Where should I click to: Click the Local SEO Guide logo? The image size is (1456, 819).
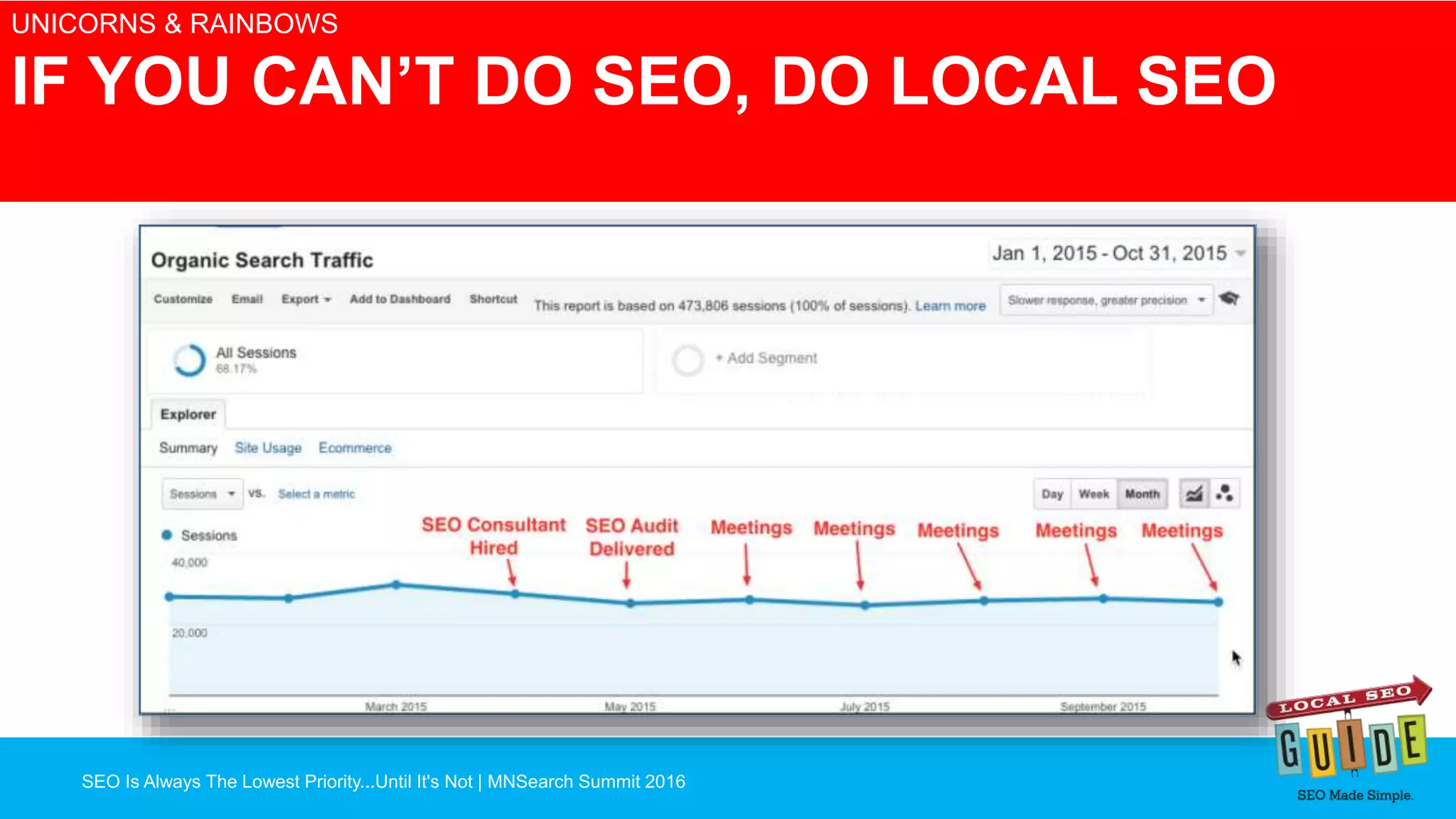pos(1350,739)
